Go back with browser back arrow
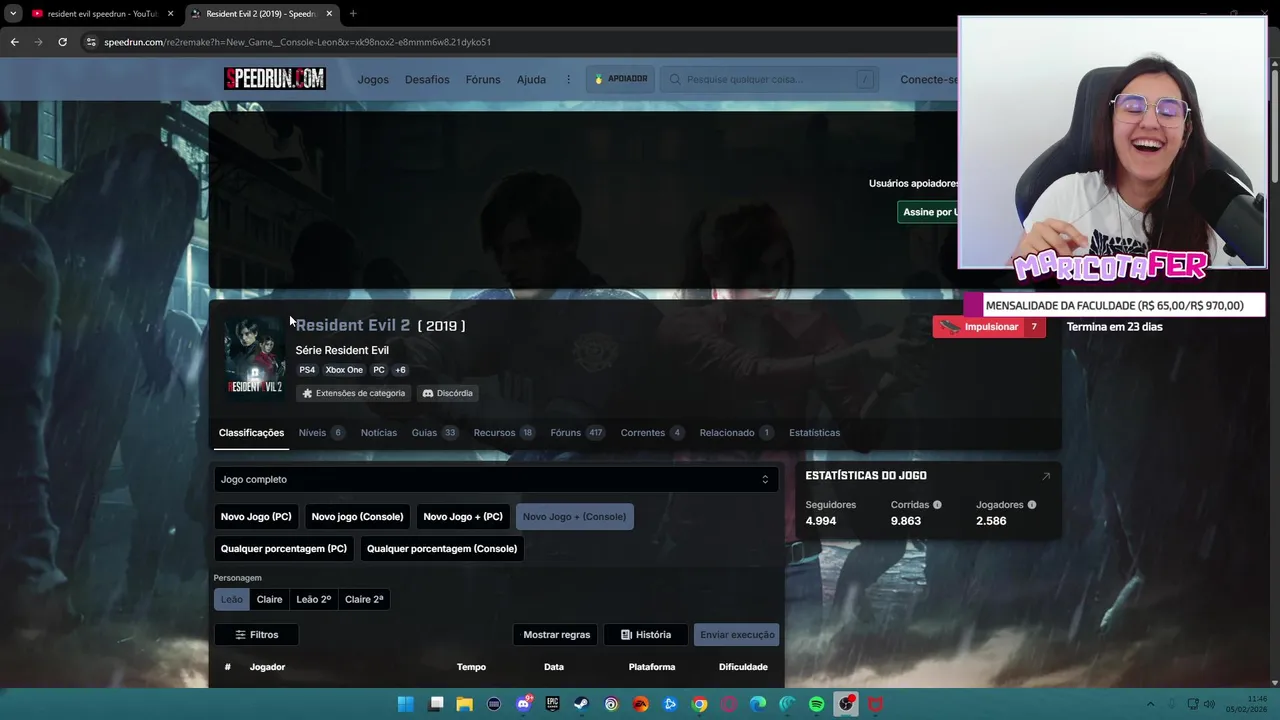This screenshot has width=1280, height=720. click(14, 42)
